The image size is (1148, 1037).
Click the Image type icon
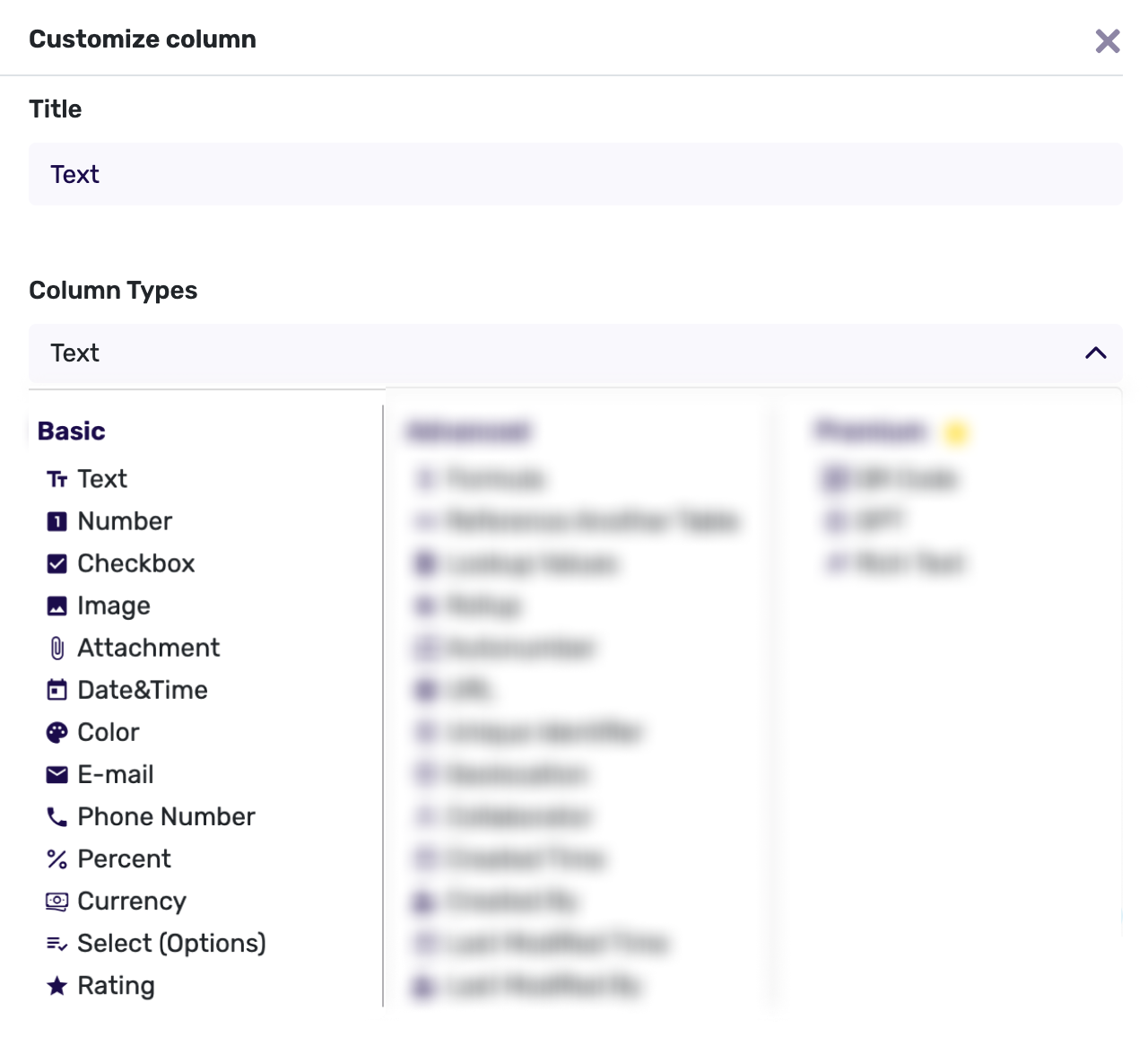tap(57, 606)
